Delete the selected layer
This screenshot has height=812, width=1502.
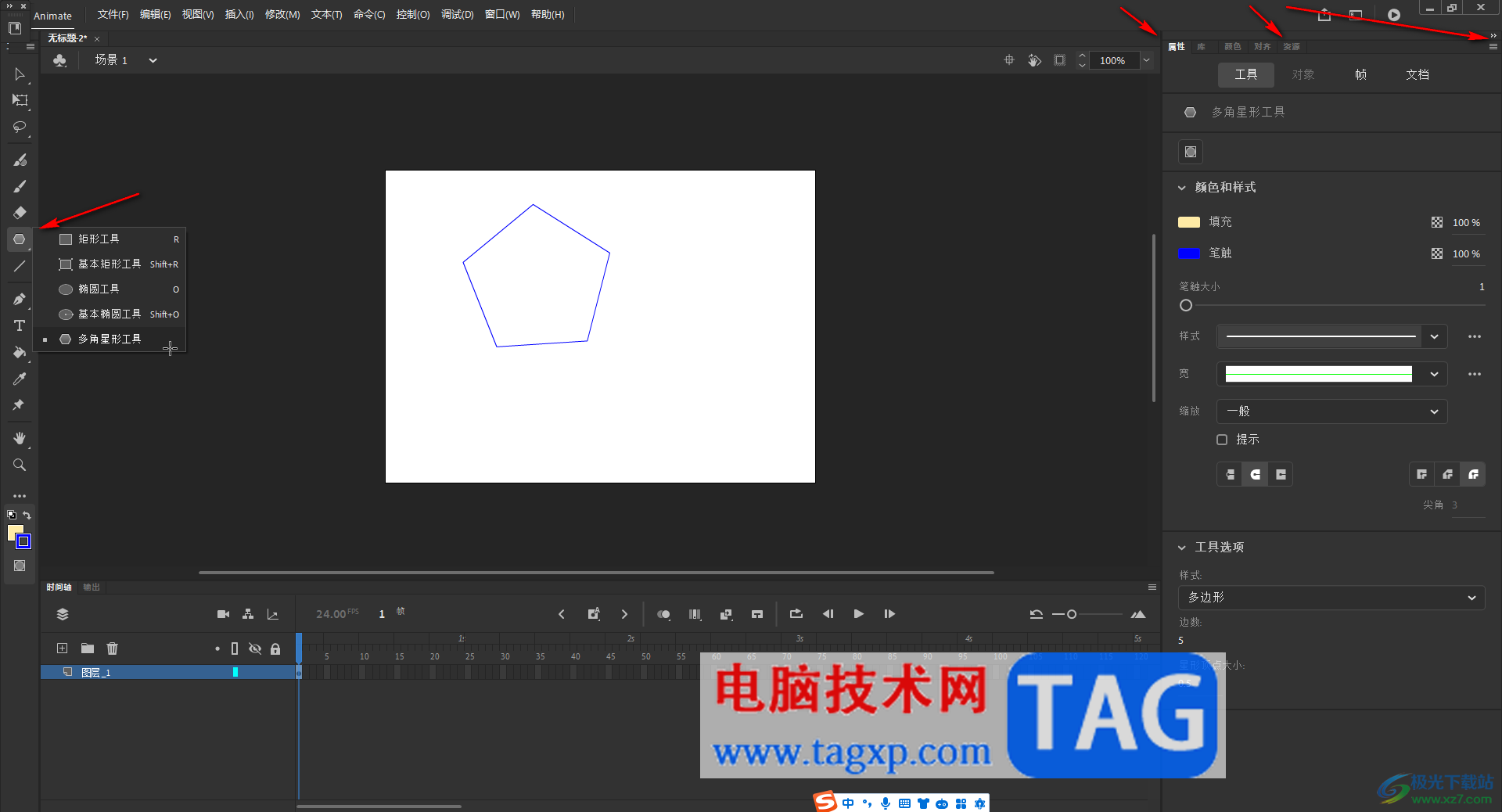pyautogui.click(x=113, y=649)
